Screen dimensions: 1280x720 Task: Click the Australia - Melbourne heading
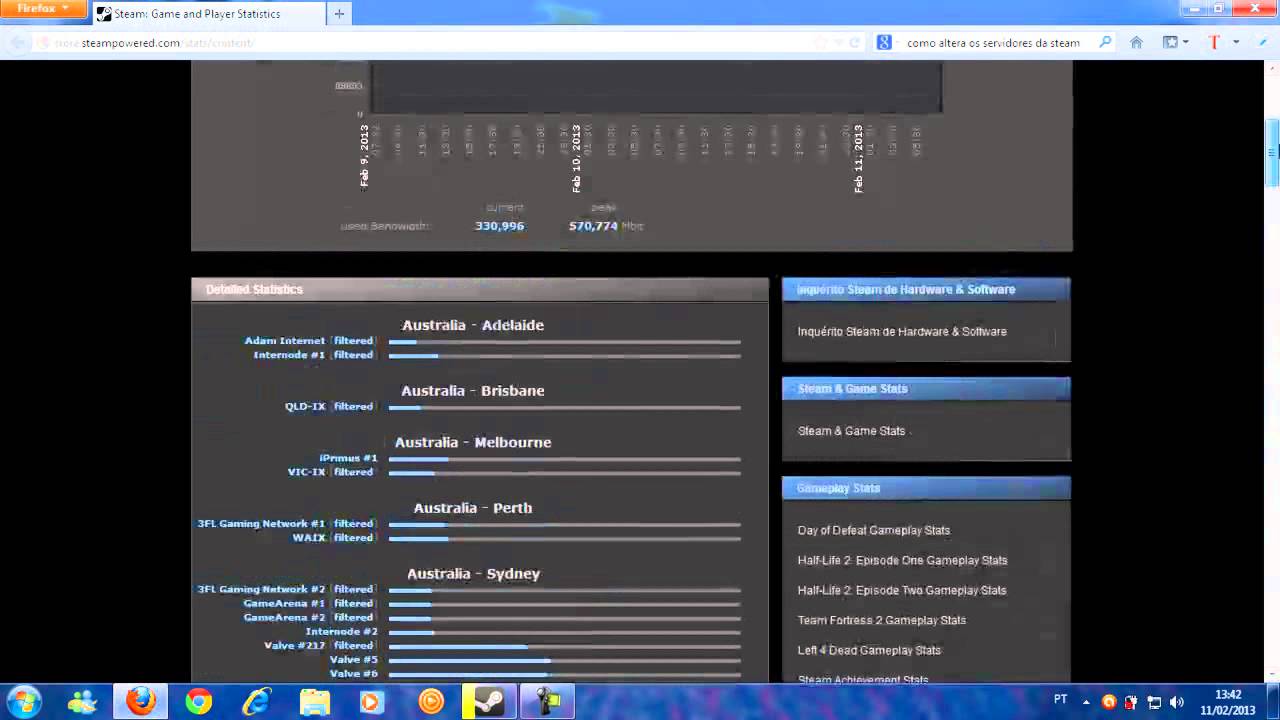coord(473,442)
